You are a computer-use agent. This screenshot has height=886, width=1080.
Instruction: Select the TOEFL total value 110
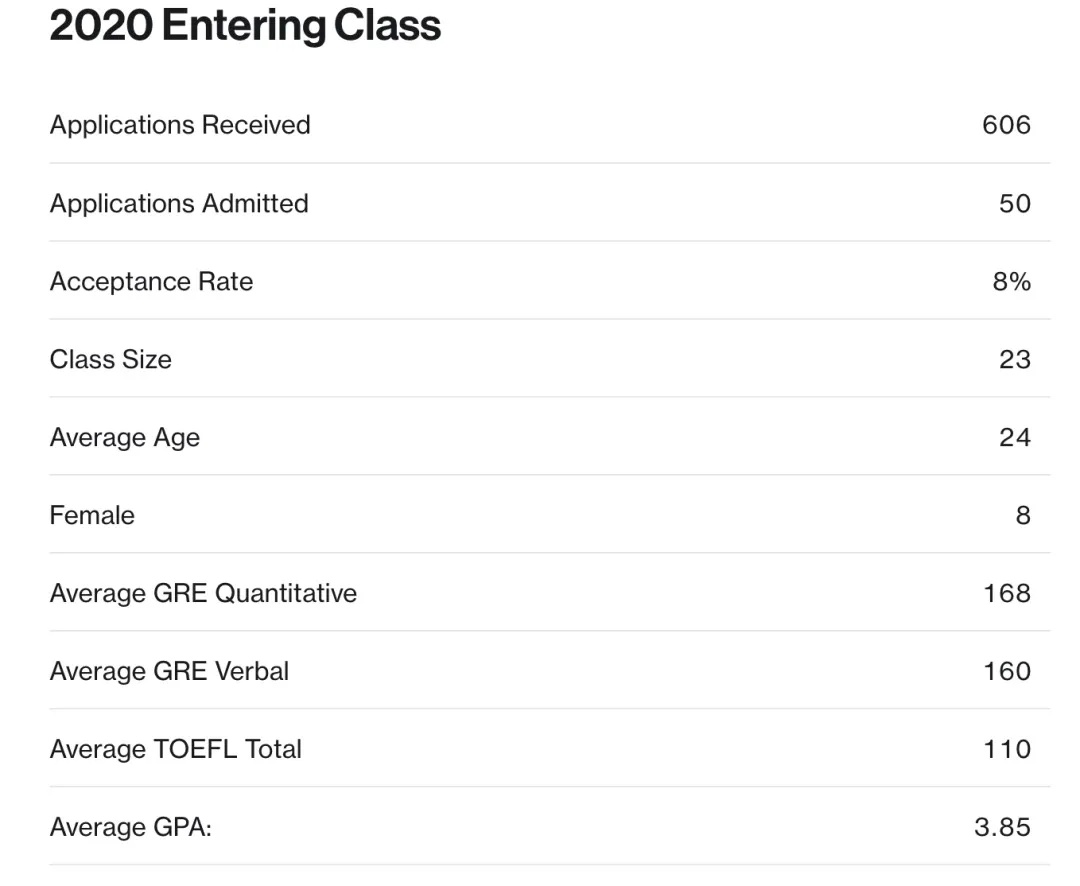(x=1007, y=749)
